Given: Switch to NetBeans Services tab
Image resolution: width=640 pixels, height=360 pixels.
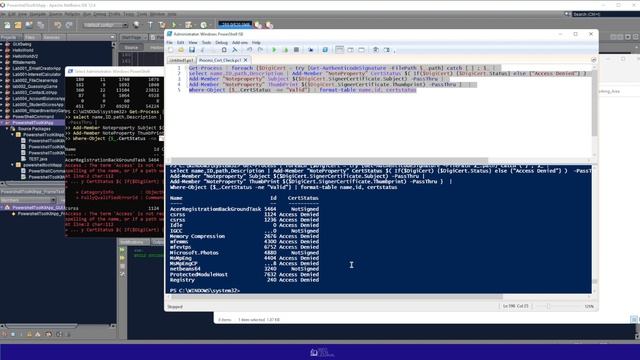Looking at the screenshot, I should [x=52, y=37].
